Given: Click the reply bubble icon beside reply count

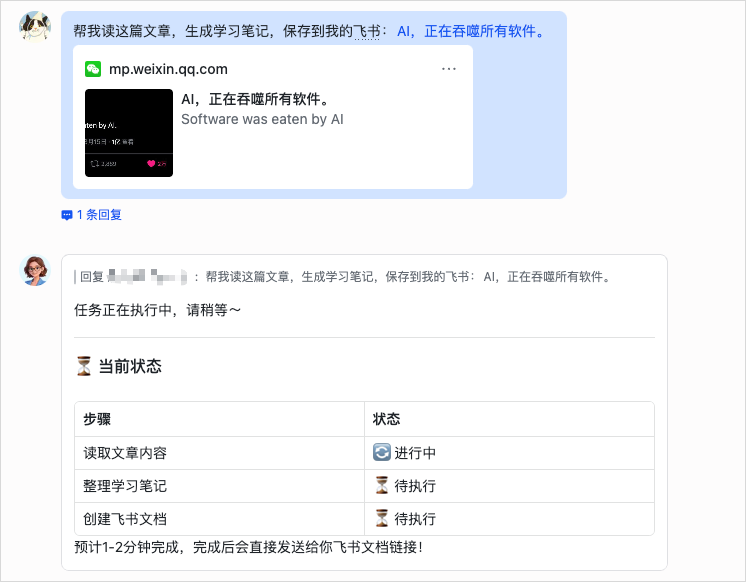Looking at the screenshot, I should point(67,214).
